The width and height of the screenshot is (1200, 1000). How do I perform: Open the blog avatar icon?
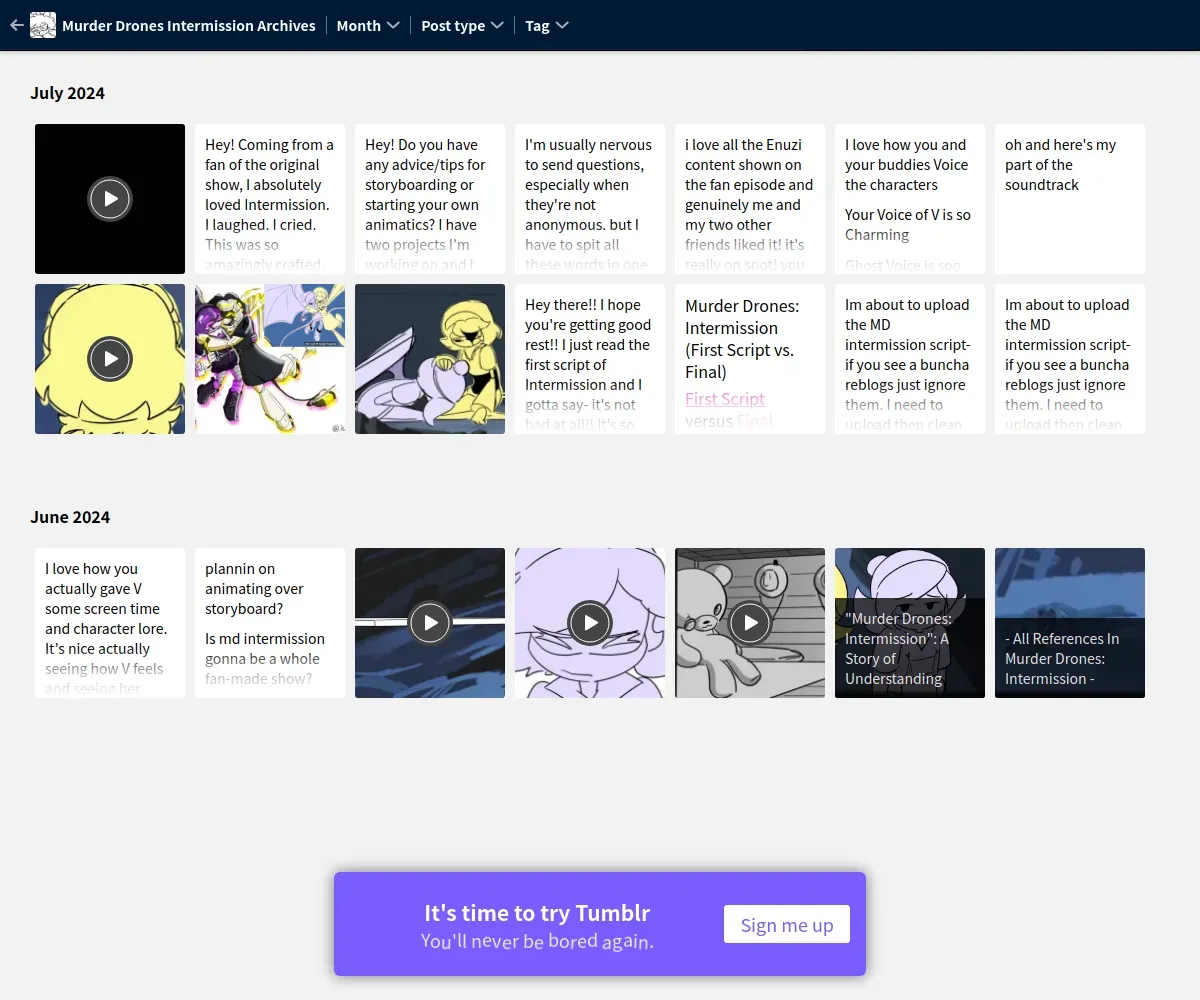click(43, 25)
